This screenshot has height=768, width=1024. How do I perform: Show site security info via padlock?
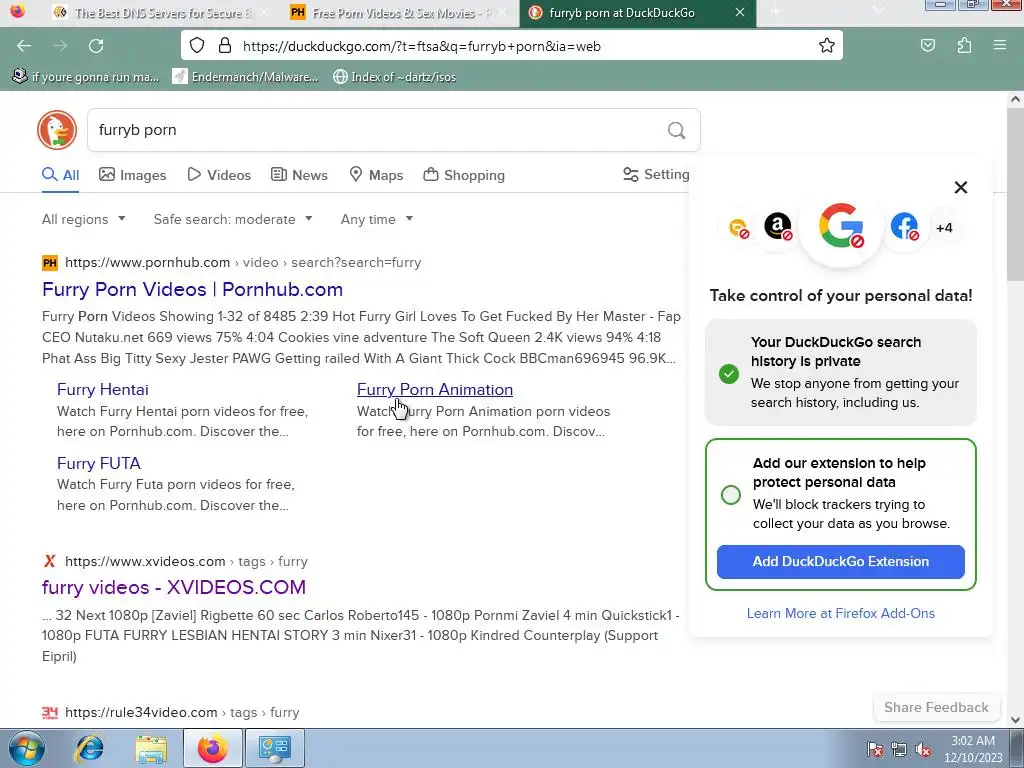tap(225, 45)
